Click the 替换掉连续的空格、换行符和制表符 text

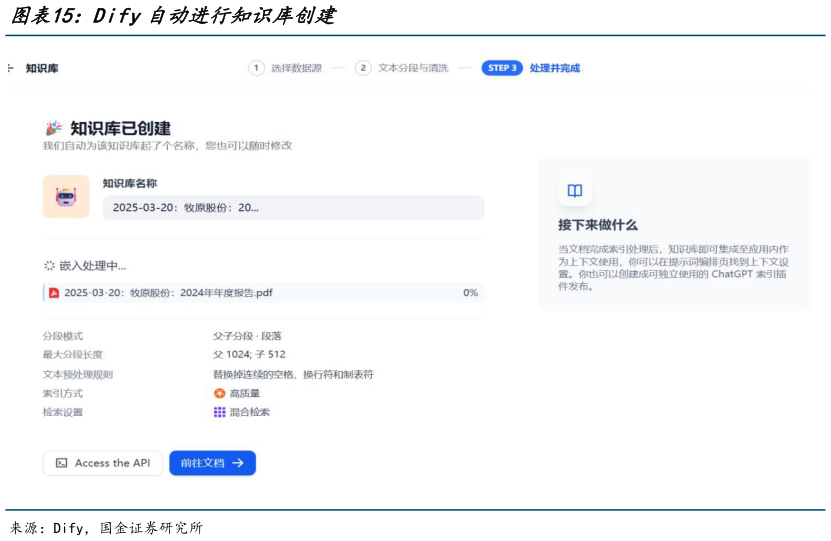[x=293, y=375]
